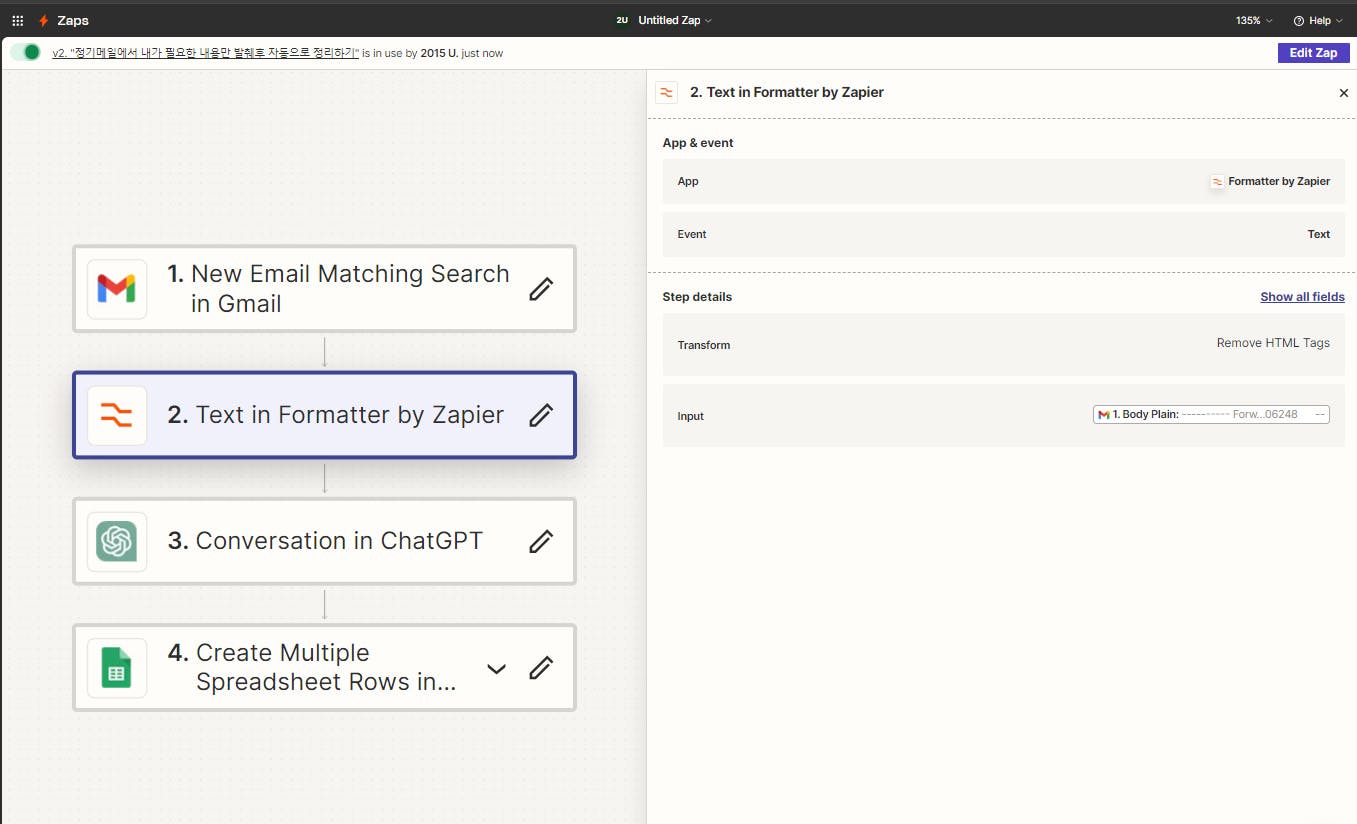Screen dimensions: 1357x824
Task: Click the ChatGPT icon in step 3
Action: (x=117, y=542)
